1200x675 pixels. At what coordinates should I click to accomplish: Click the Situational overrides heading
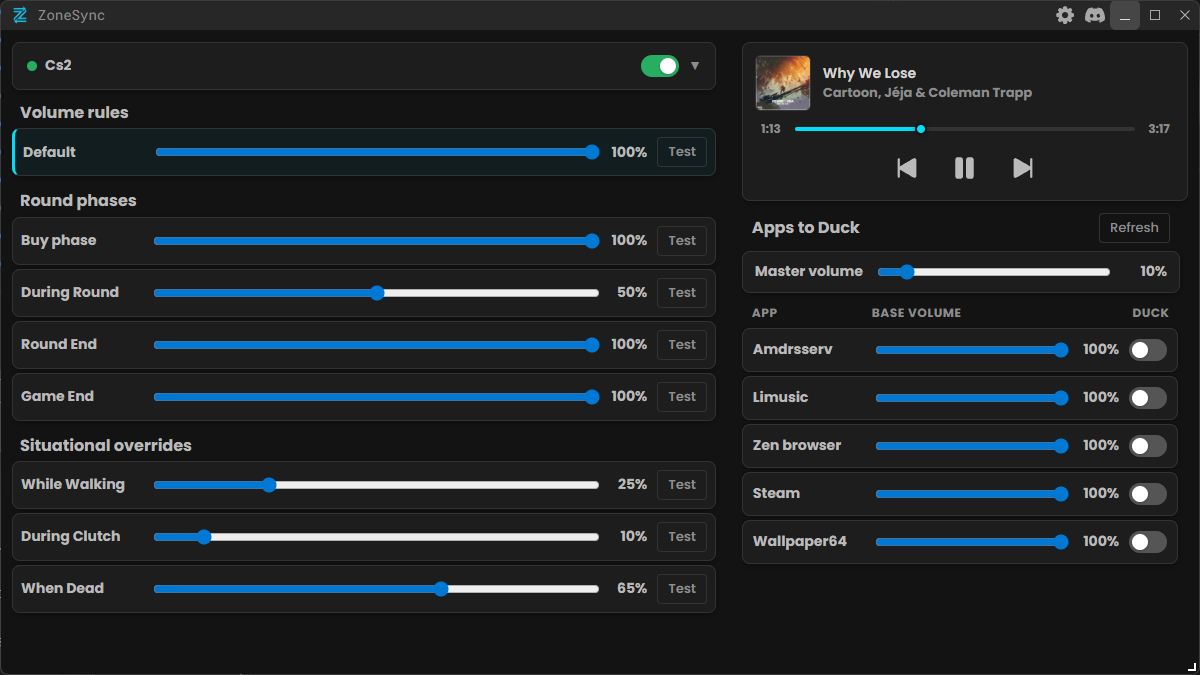(106, 445)
